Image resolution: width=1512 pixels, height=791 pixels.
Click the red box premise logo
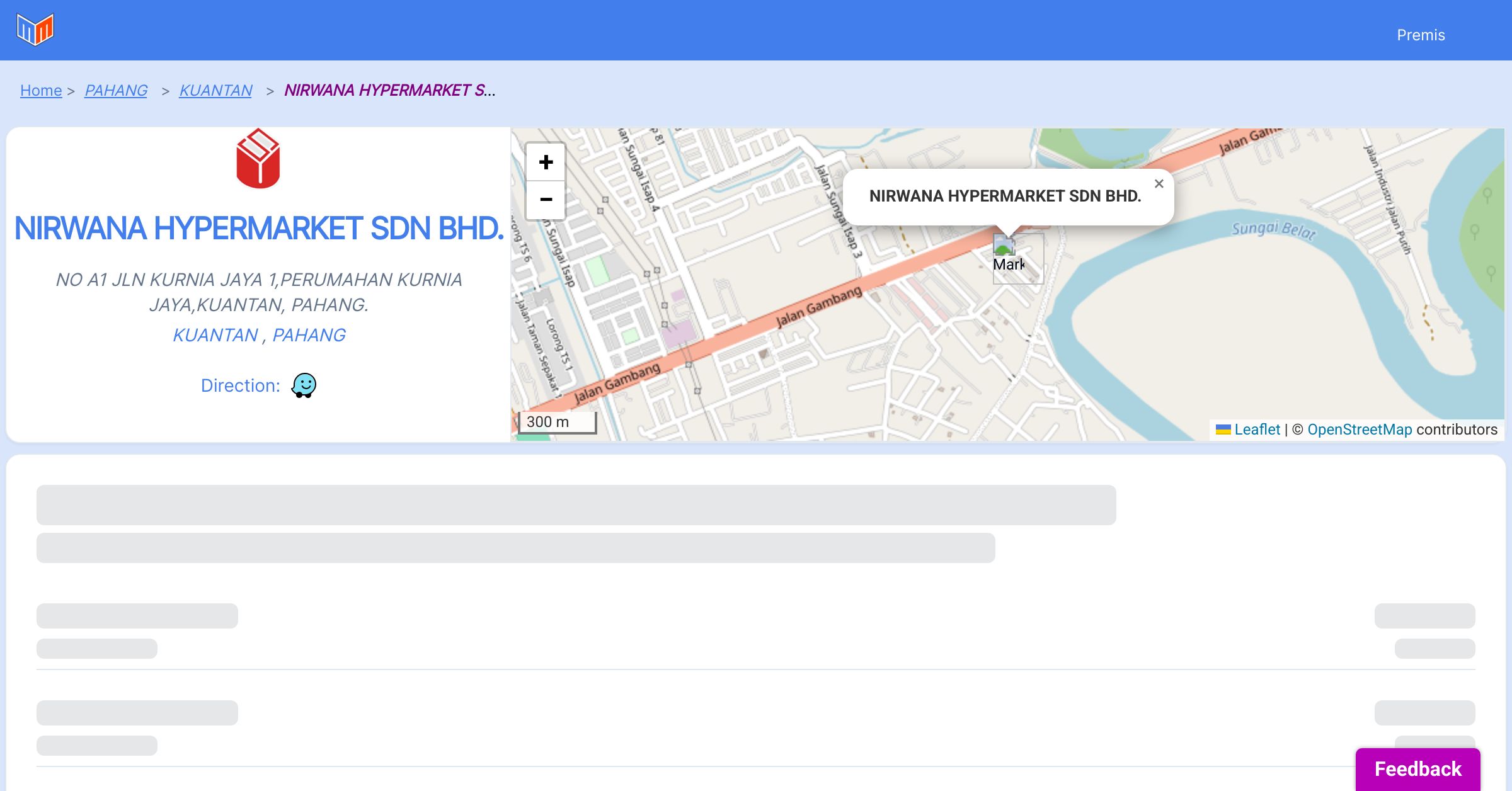click(258, 159)
